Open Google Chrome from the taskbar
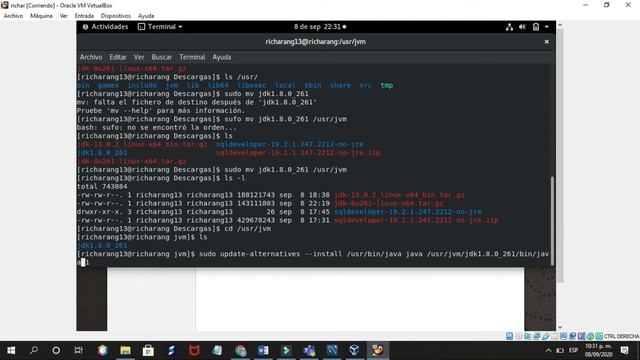Viewport: 640px width, 360px height. point(240,350)
